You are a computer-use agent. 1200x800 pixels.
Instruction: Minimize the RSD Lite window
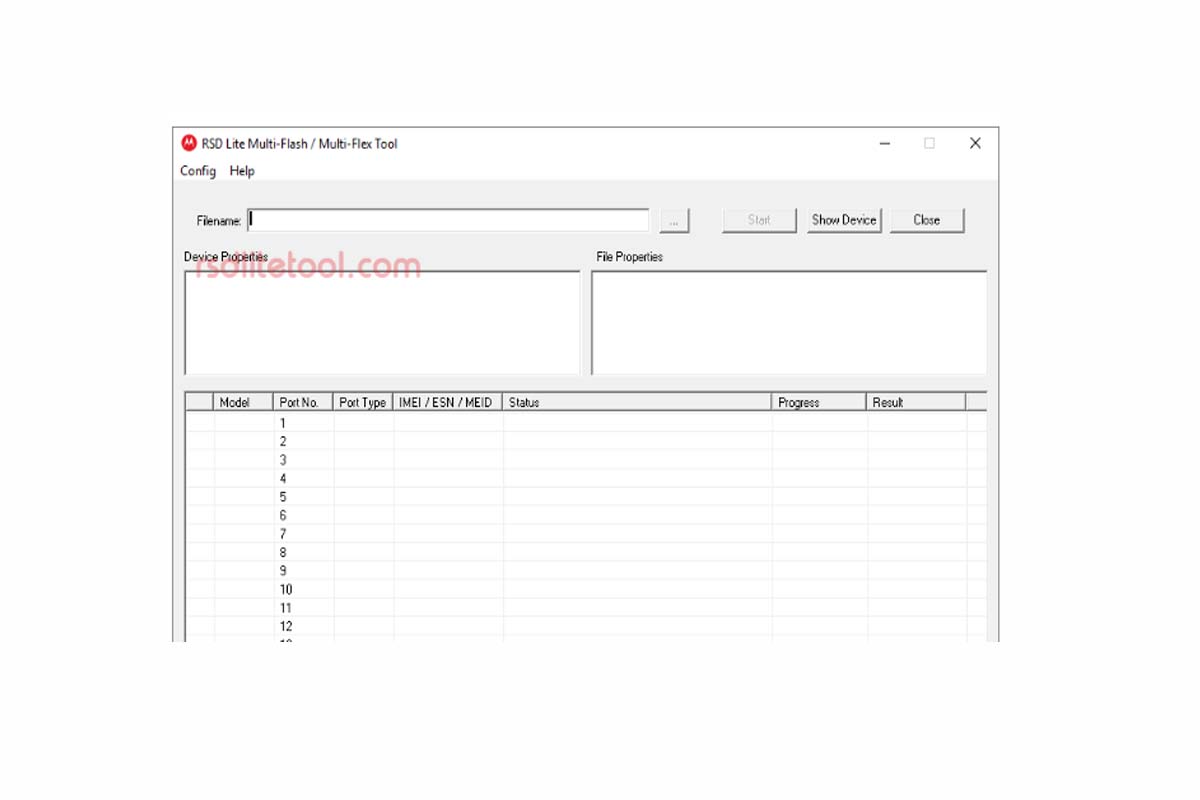tap(884, 143)
